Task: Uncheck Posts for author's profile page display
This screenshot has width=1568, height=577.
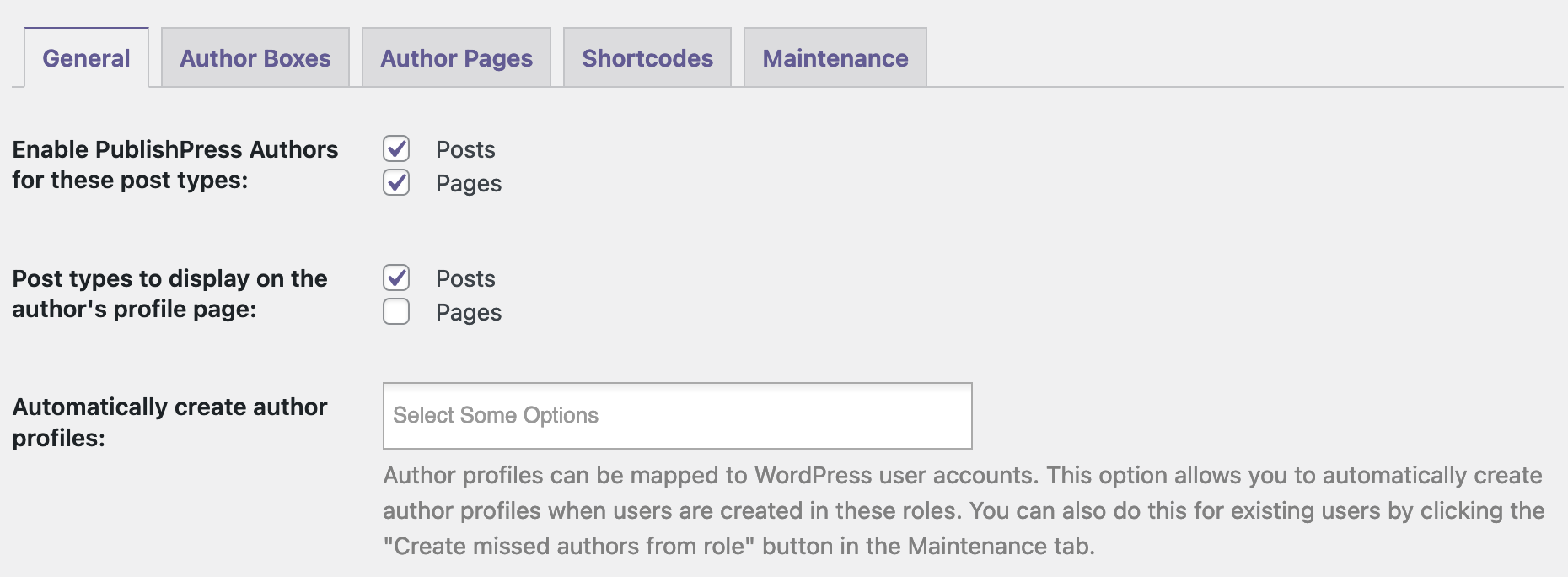Action: [x=396, y=278]
